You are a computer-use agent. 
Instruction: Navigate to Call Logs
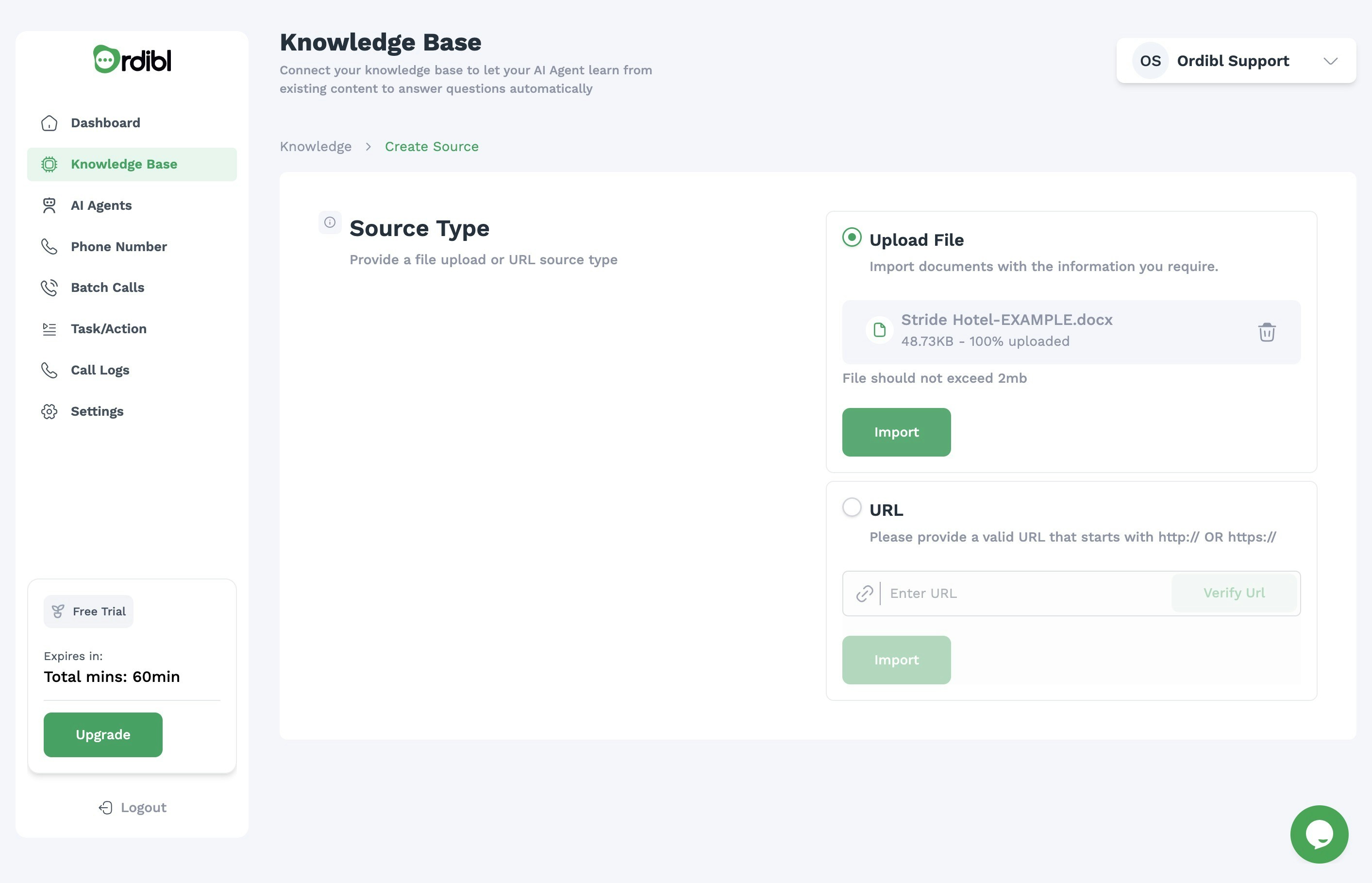pos(100,370)
